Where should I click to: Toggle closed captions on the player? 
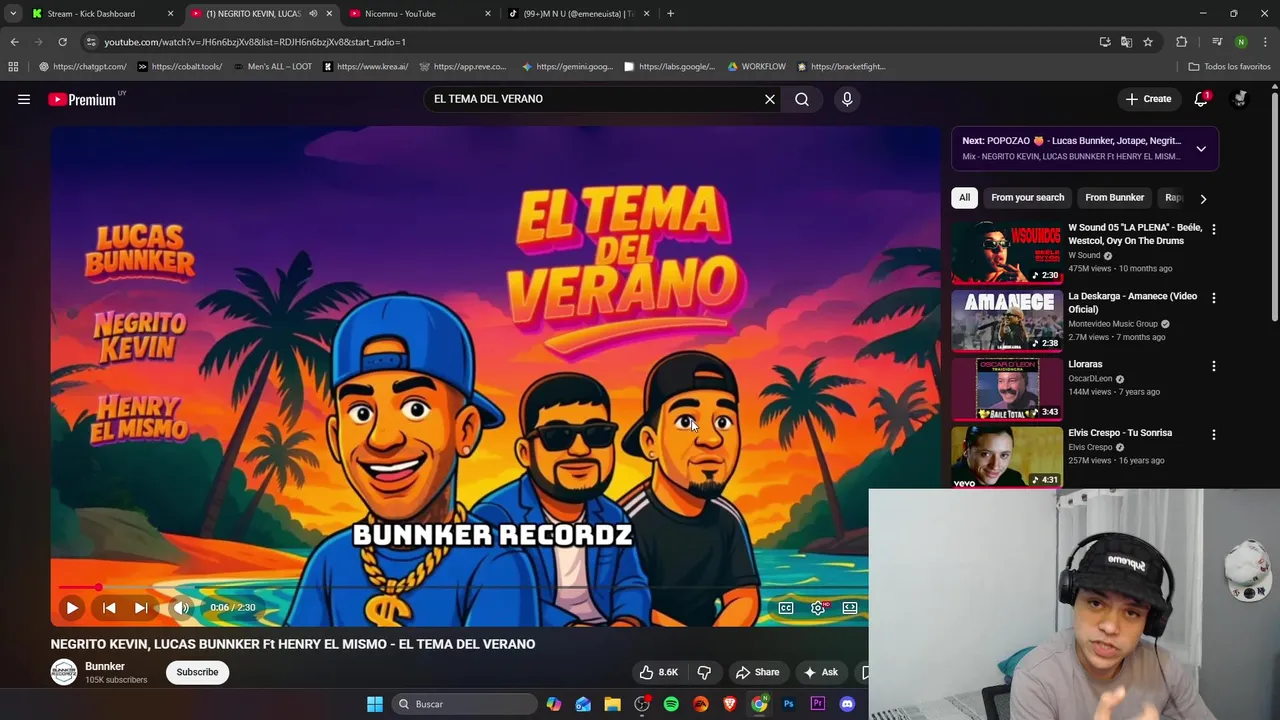click(x=786, y=607)
